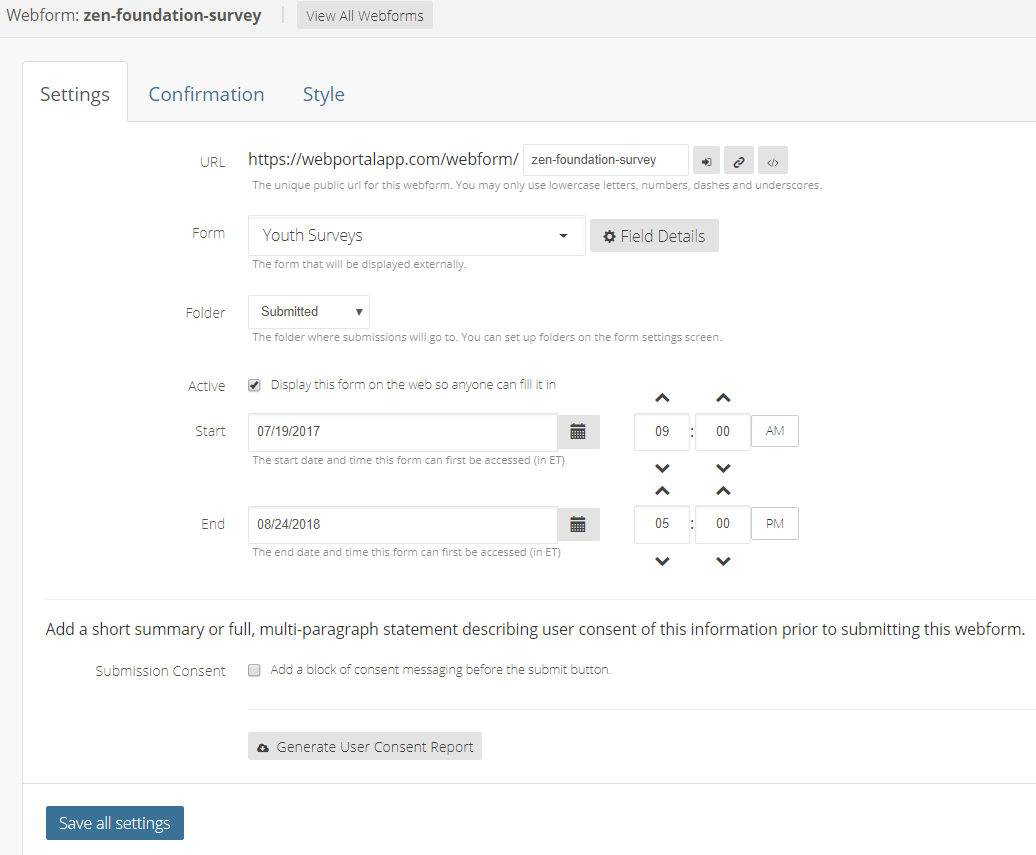The height and width of the screenshot is (855, 1036).
Task: Increment the Start time hour with up arrow
Action: click(661, 397)
